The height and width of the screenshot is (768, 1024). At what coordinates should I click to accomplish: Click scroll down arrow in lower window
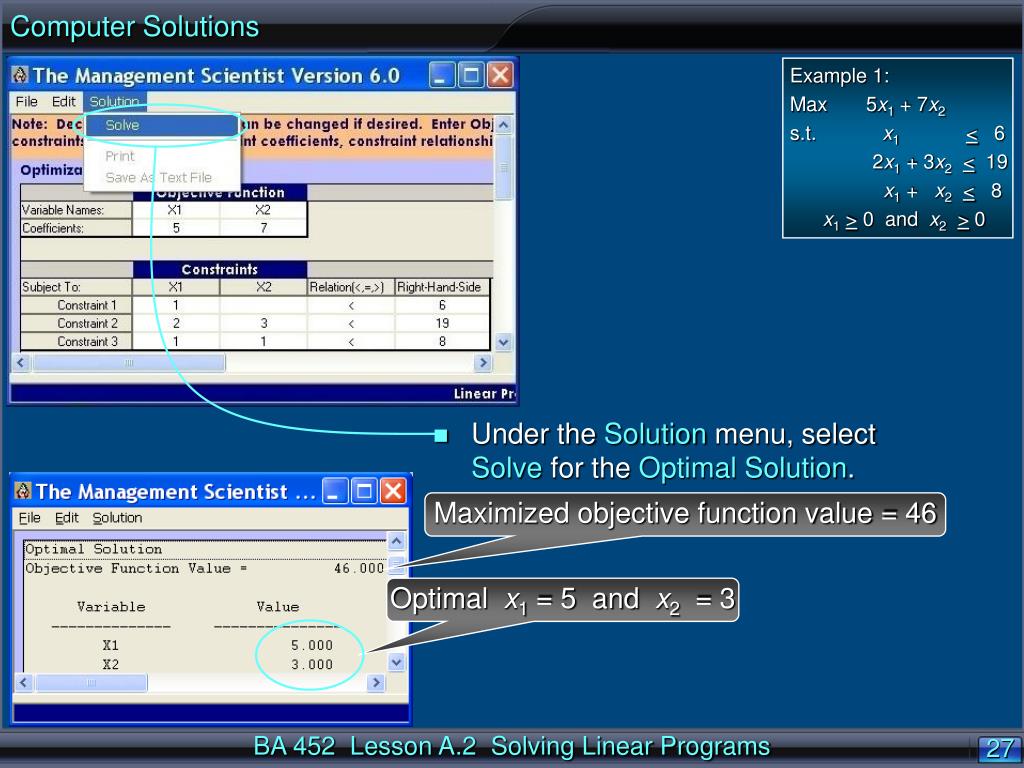coord(396,663)
